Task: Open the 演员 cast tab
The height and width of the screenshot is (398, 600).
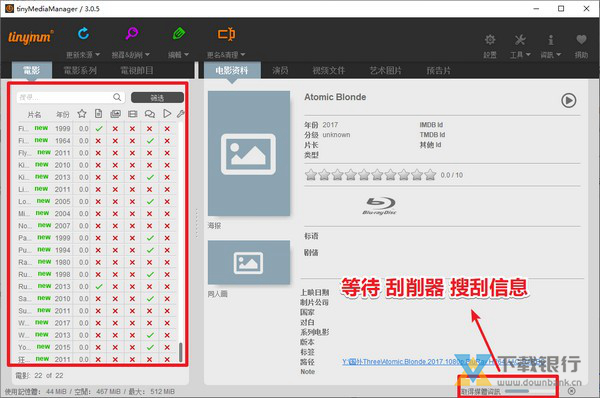Action: [280, 70]
